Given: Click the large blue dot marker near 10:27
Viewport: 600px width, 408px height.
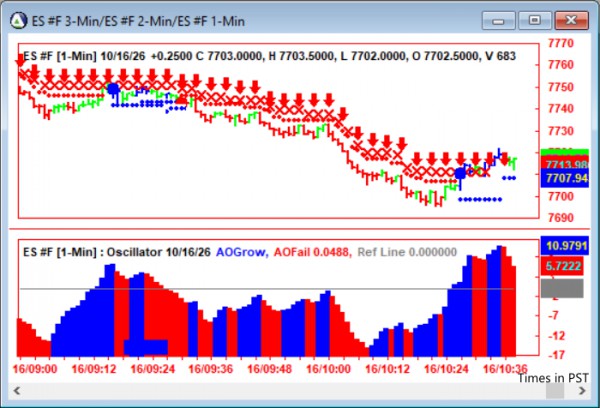Looking at the screenshot, I should (x=460, y=174).
